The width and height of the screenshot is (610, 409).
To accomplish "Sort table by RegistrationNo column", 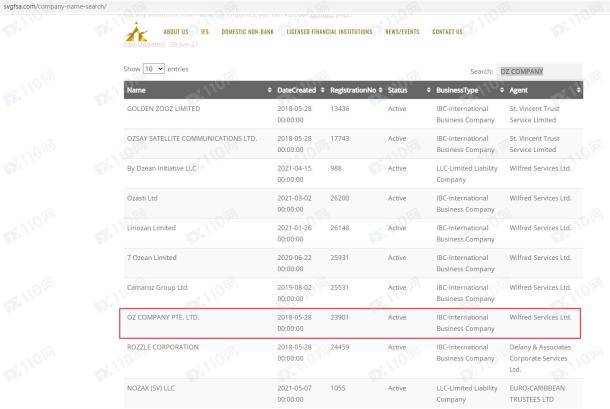I will click(356, 90).
